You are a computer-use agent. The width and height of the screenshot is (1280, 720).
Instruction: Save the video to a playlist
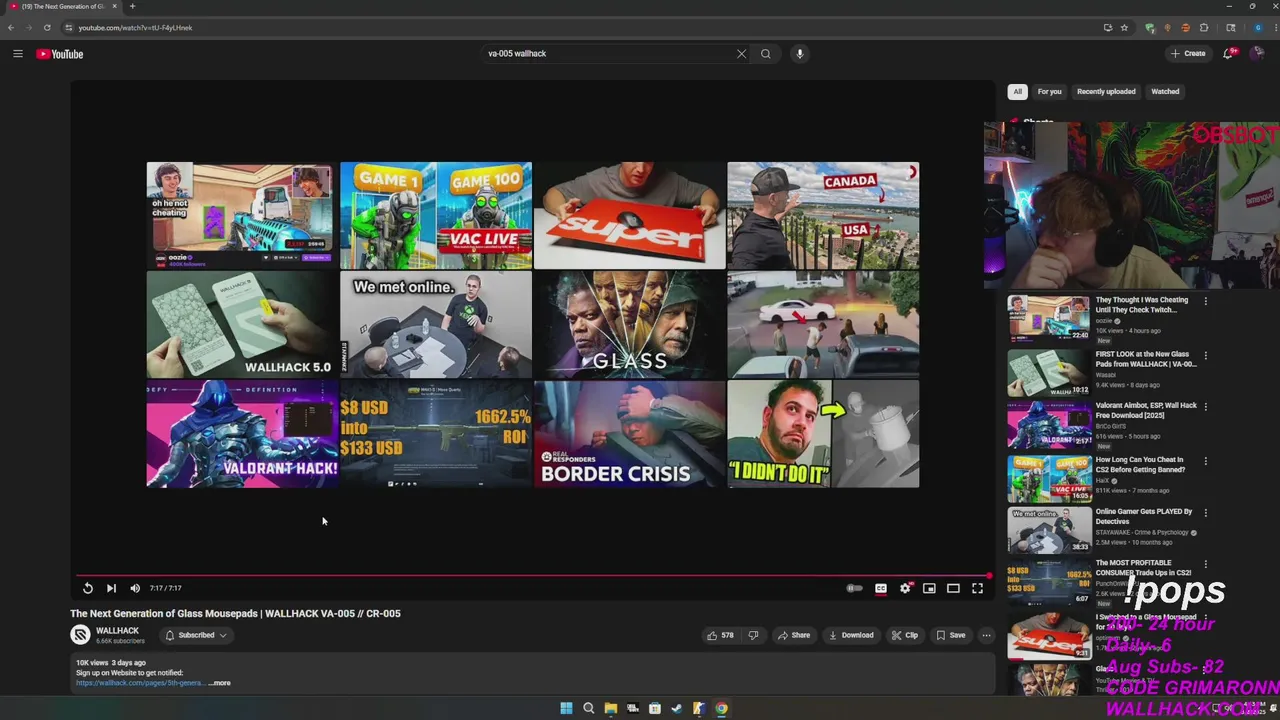click(x=951, y=635)
